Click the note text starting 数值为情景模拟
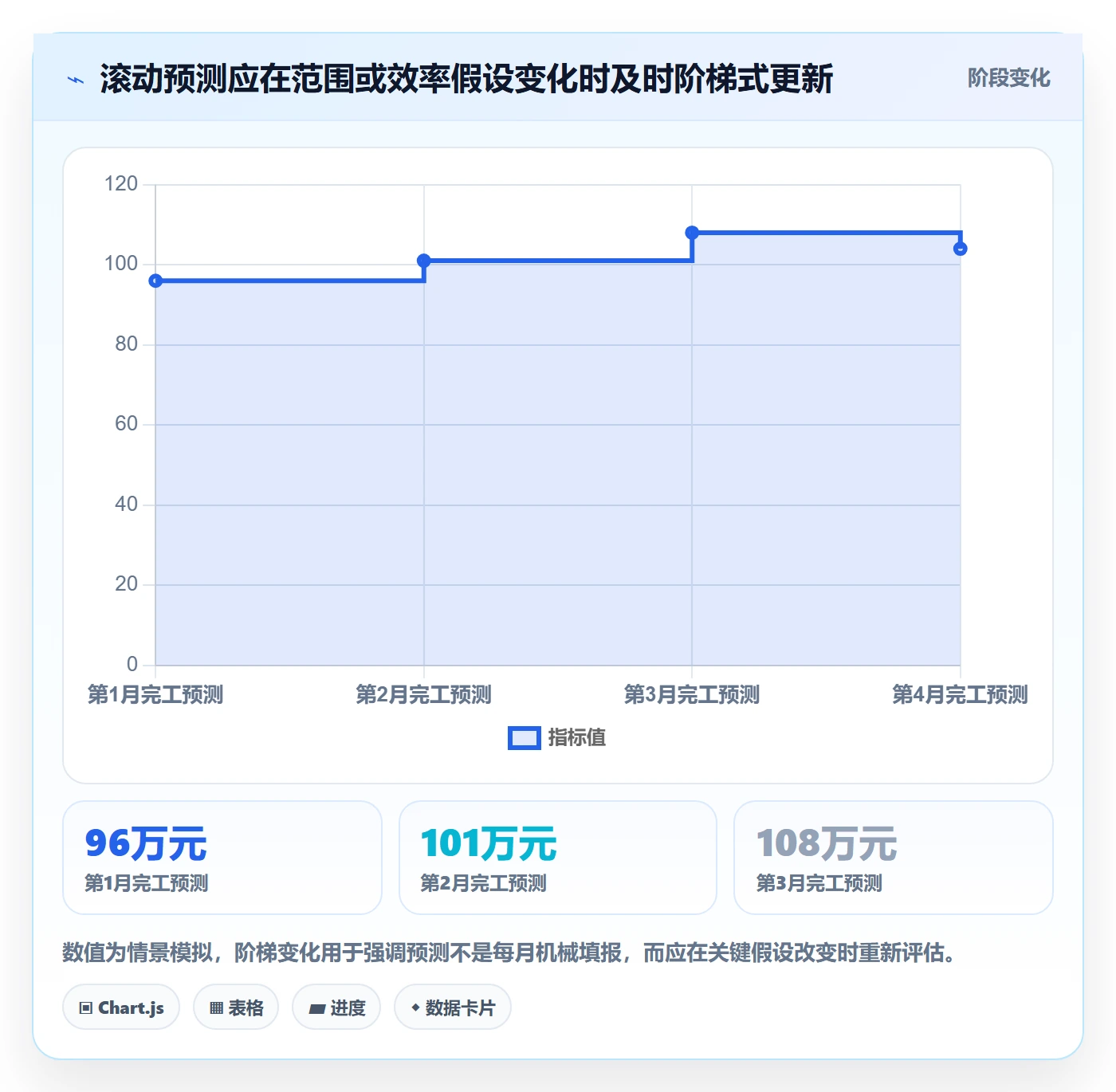Screen dimensions: 1116x1092 pos(510,953)
